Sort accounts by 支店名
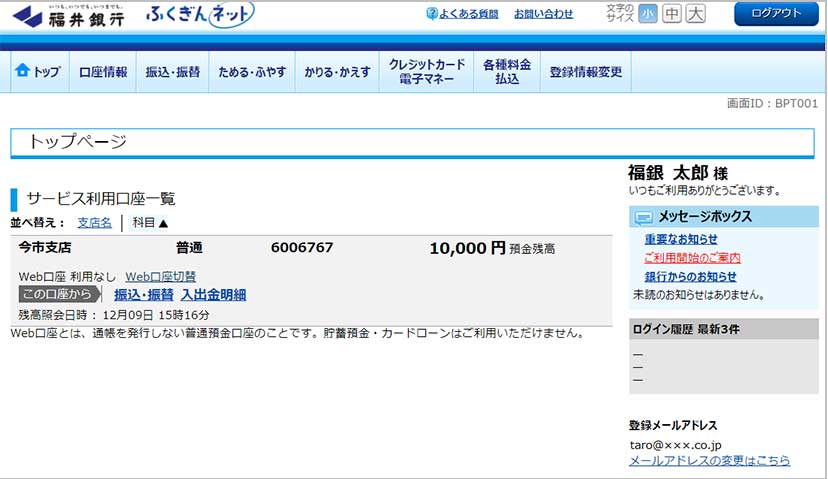This screenshot has height=479, width=828. click(x=95, y=223)
